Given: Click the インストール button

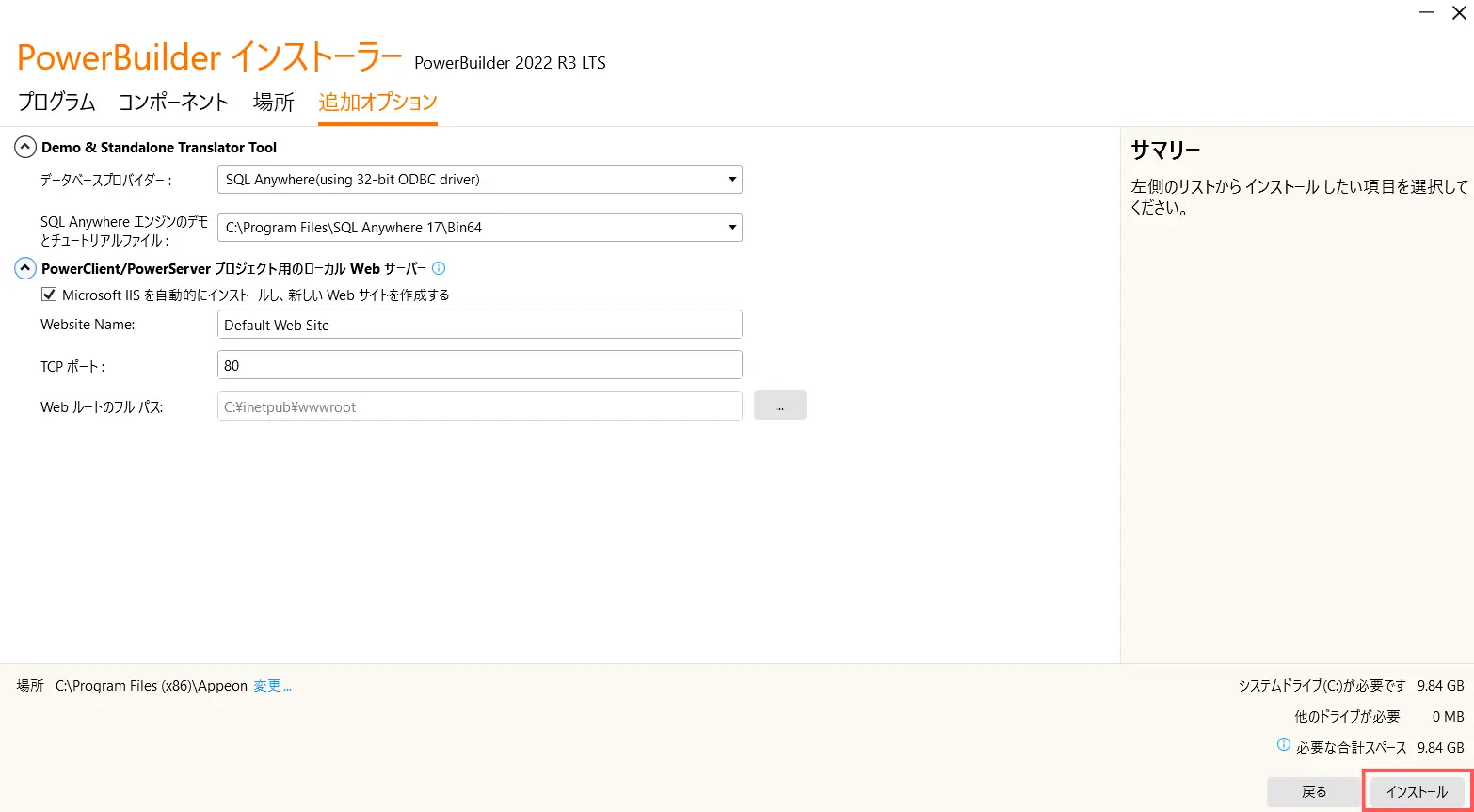Looking at the screenshot, I should pyautogui.click(x=1417, y=792).
